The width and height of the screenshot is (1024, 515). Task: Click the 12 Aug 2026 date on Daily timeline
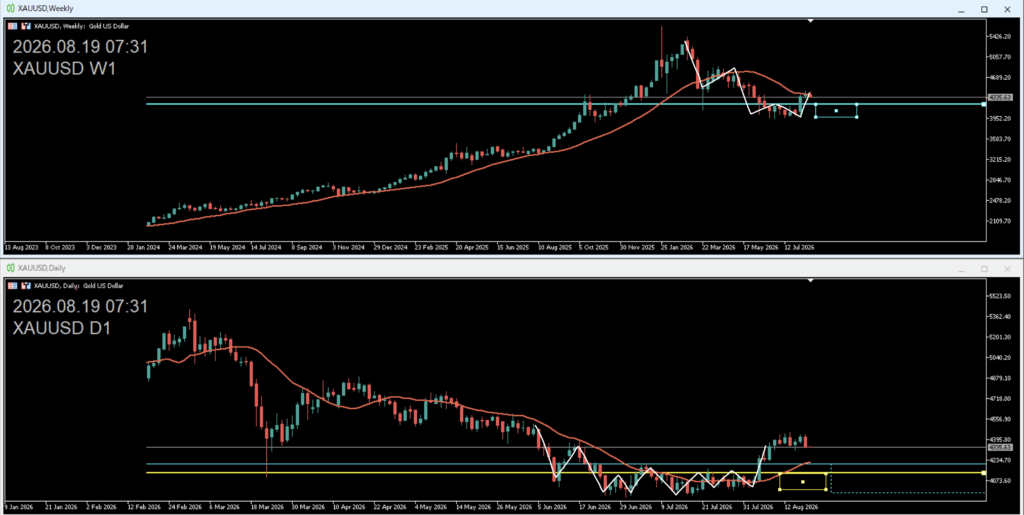click(802, 507)
